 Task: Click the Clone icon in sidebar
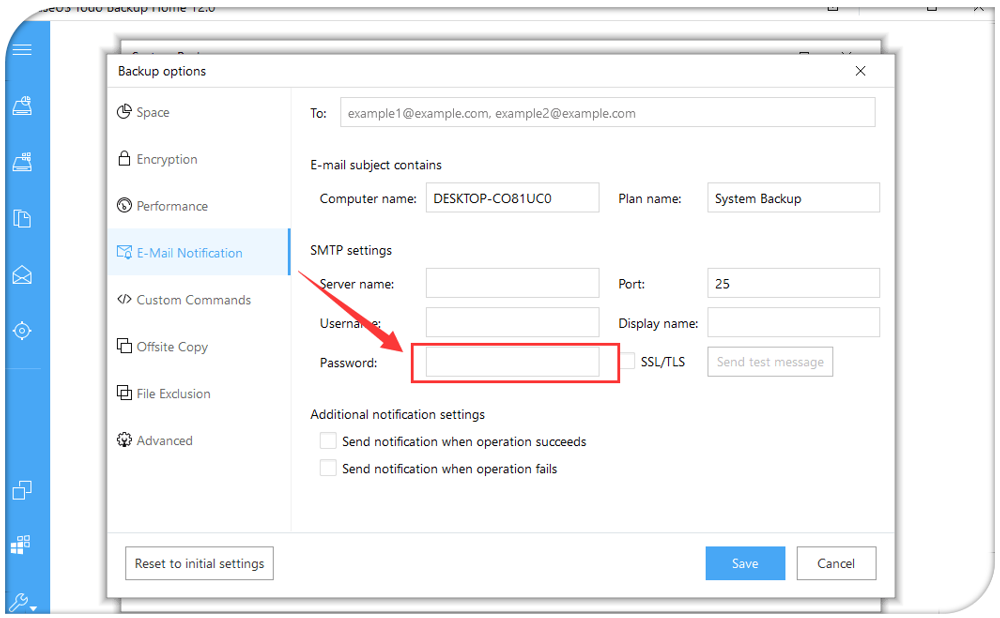(22, 490)
